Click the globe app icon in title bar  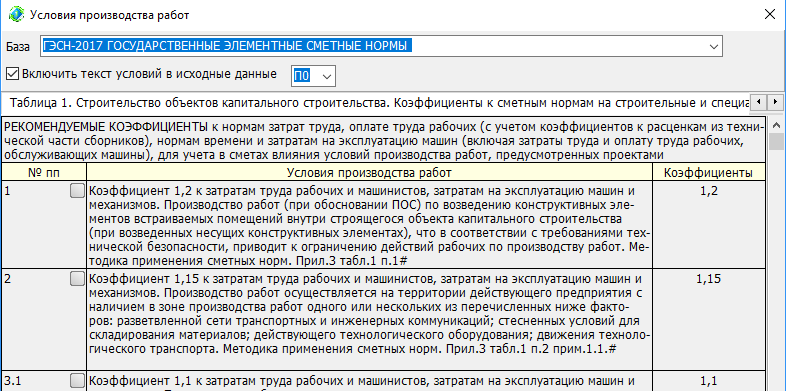[x=16, y=15]
